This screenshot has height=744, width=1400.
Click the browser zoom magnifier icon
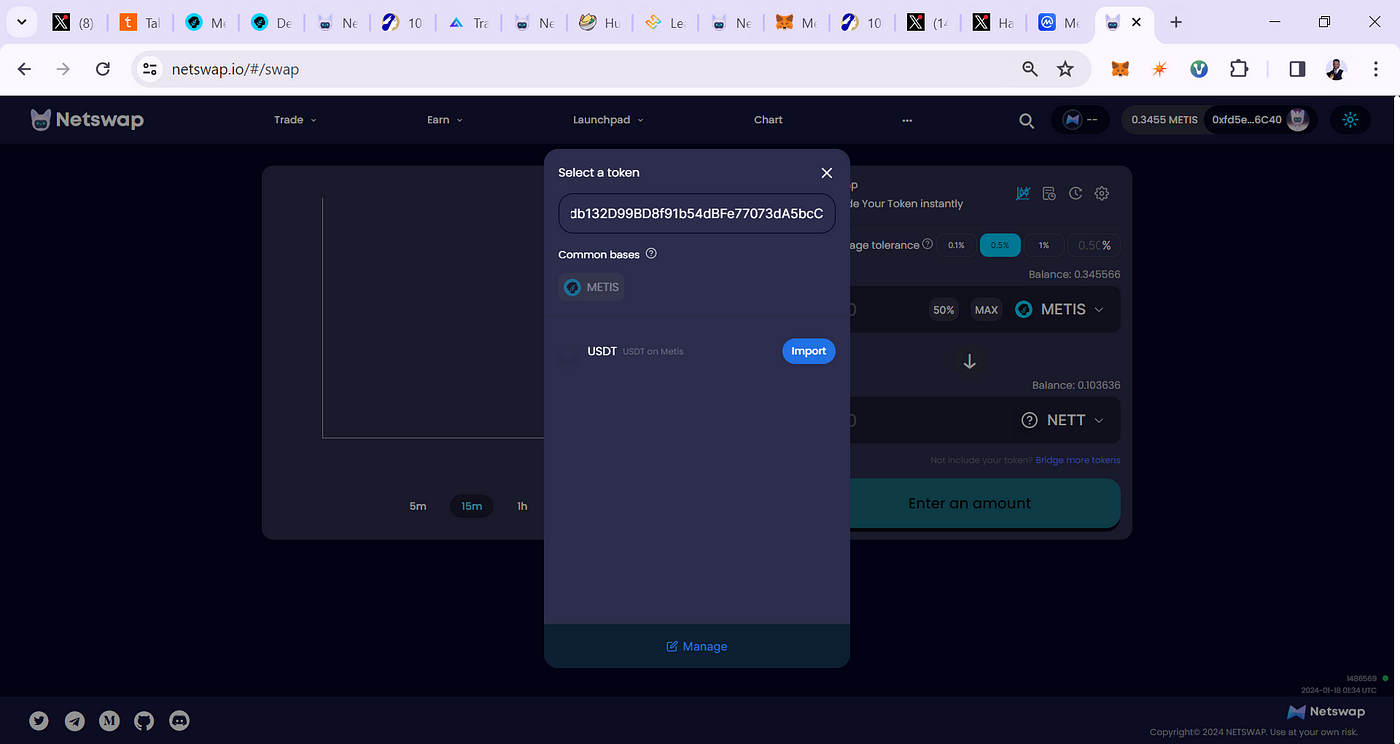(x=1030, y=69)
